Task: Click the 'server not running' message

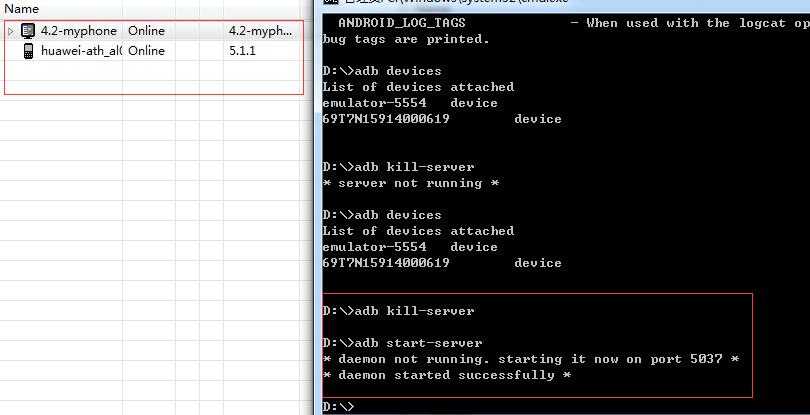Action: pos(411,183)
